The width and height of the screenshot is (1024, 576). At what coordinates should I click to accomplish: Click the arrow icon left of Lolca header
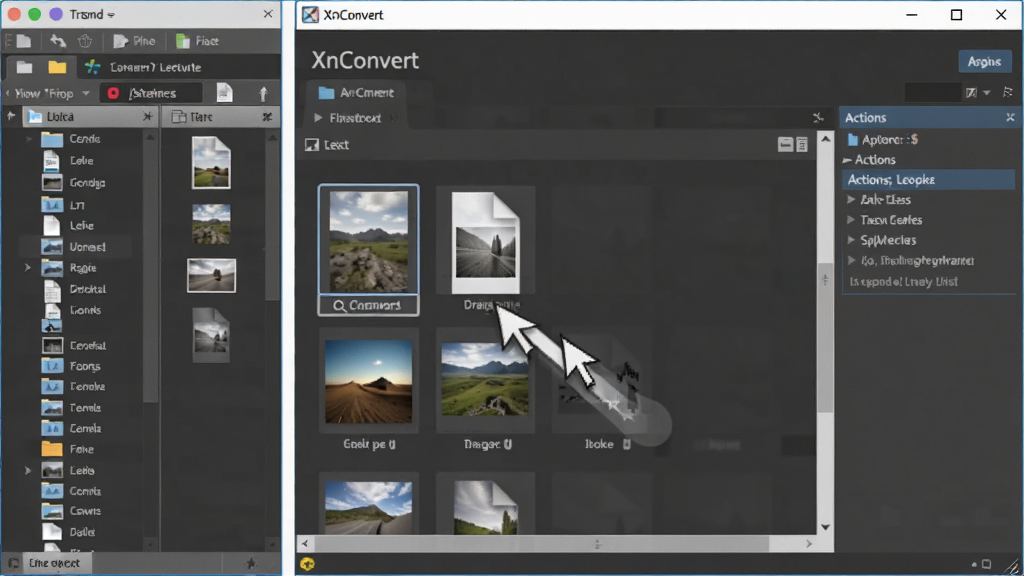pos(11,116)
